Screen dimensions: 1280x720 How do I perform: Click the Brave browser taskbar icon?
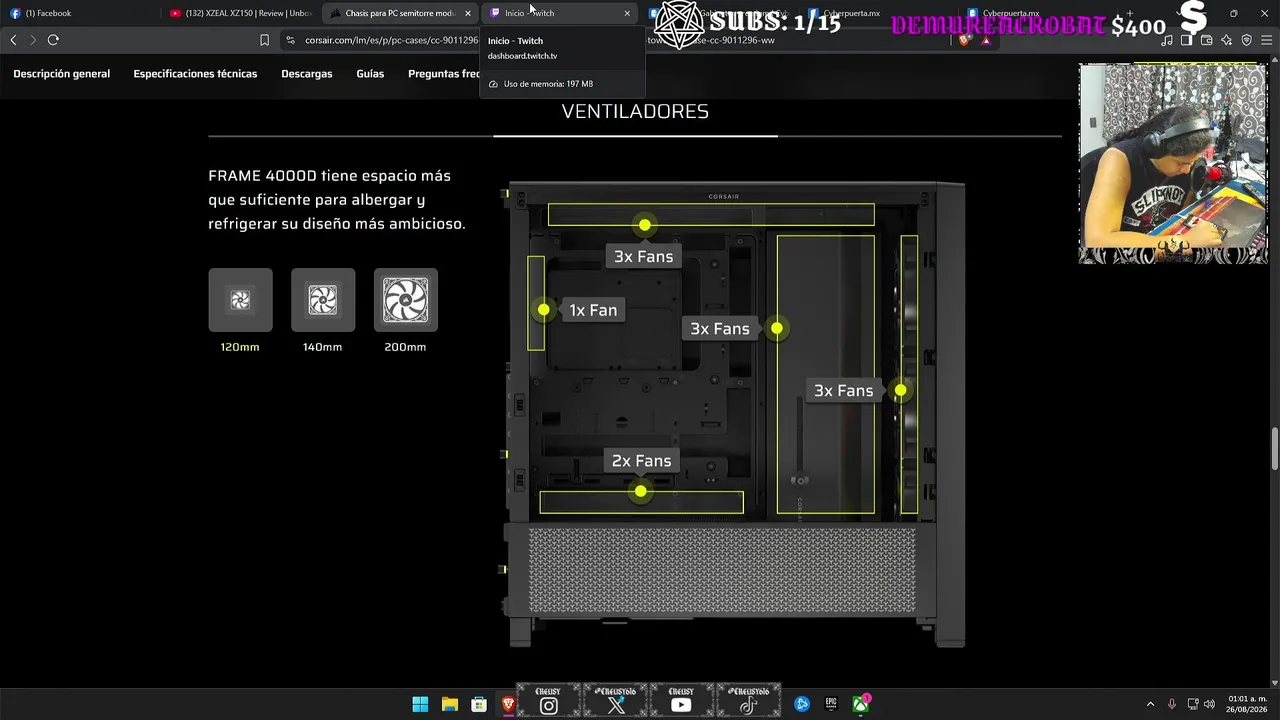[x=509, y=704]
